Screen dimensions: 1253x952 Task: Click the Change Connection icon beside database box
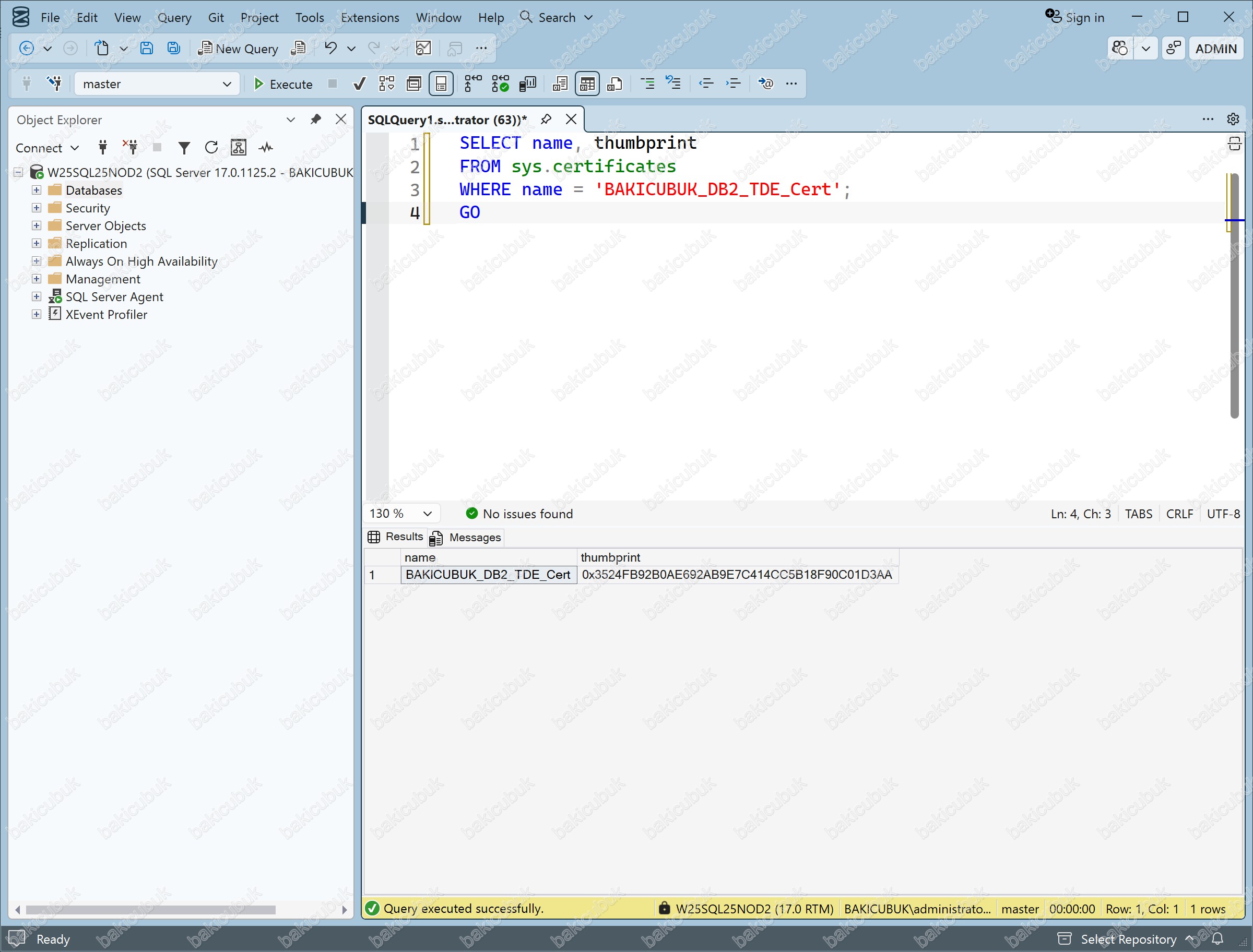tap(55, 84)
